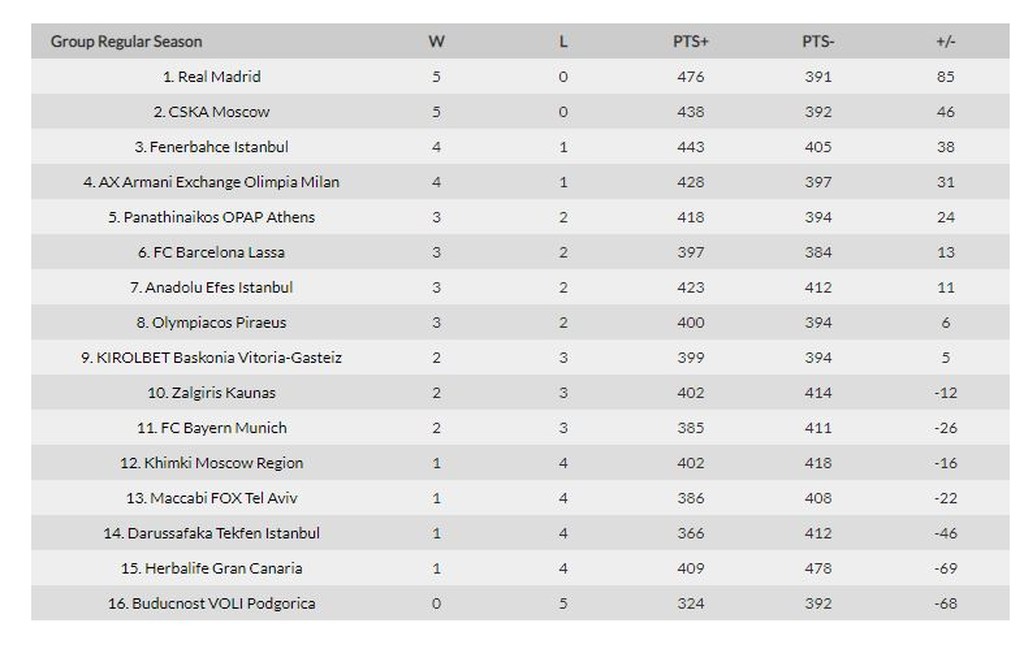1024x662 pixels.
Task: Click the Real Madrid team name
Action: [219, 77]
